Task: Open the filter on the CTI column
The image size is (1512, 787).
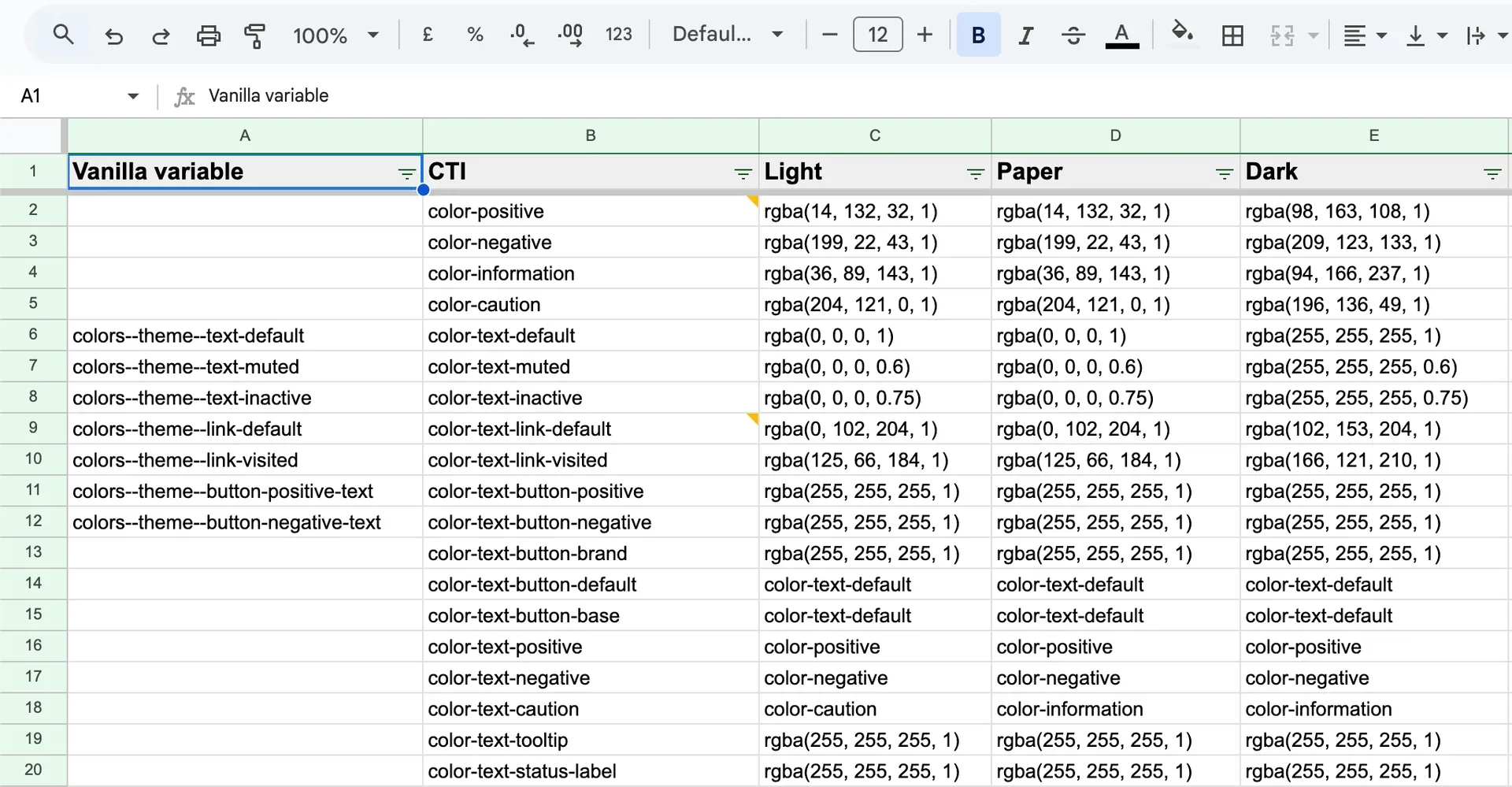Action: 742,173
